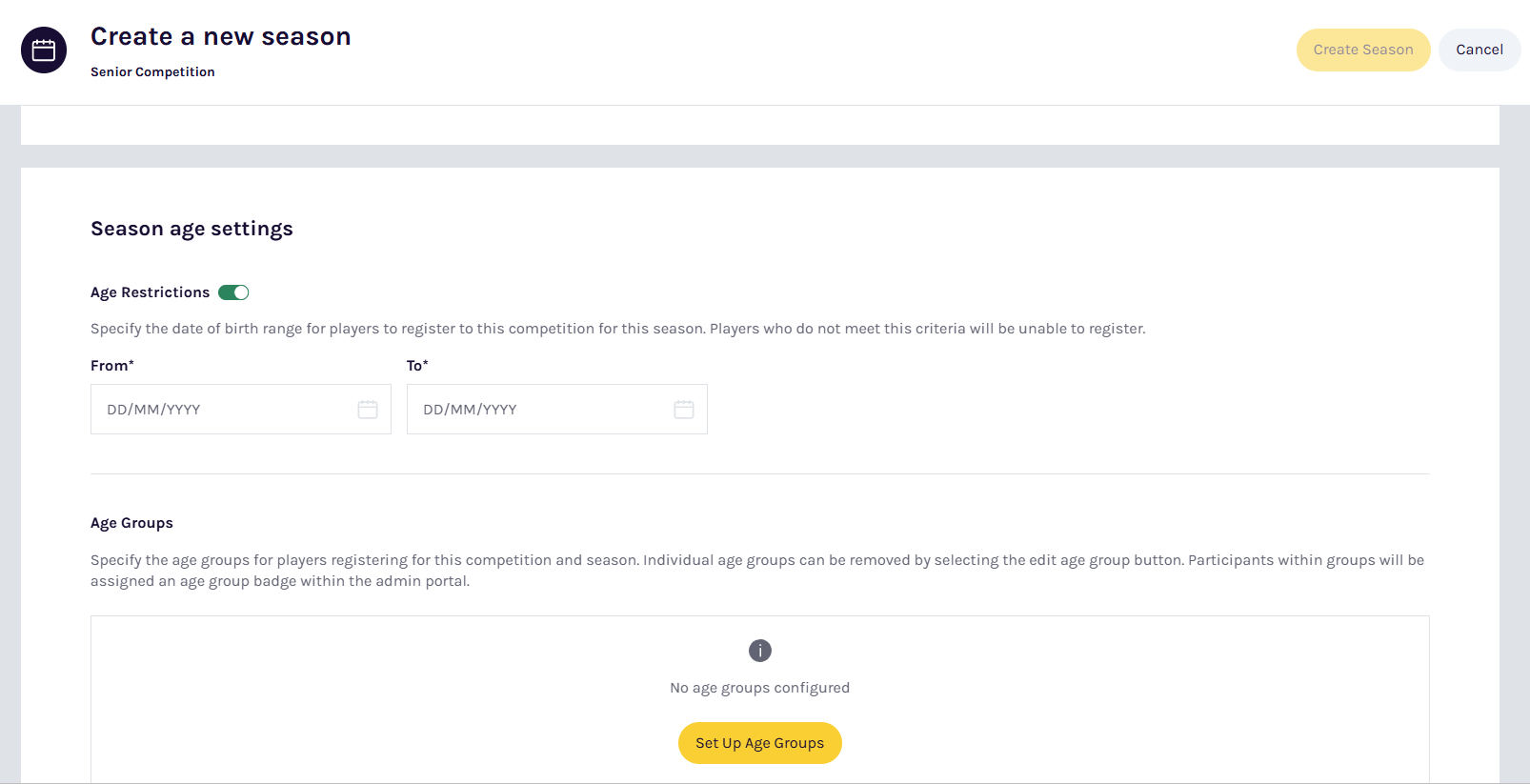This screenshot has width=1530, height=784.
Task: Disable the Age Restrictions toggle
Action: 233,292
